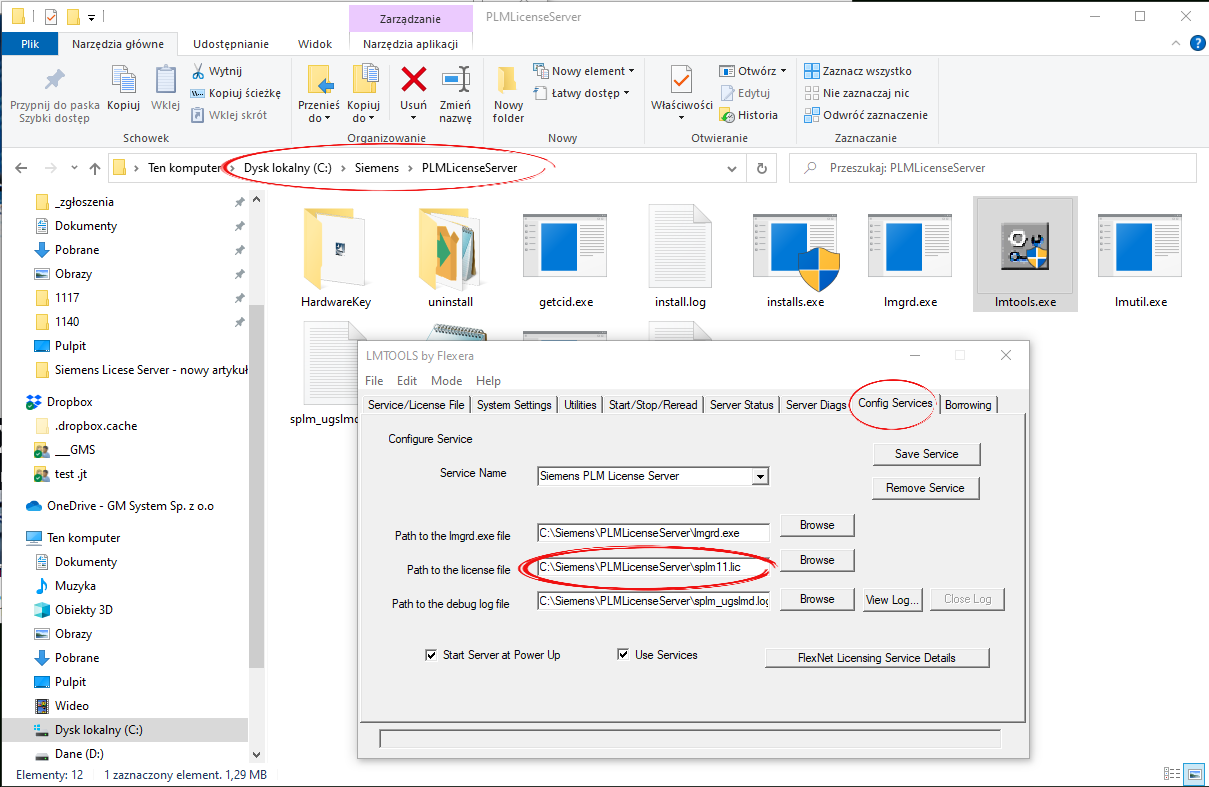This screenshot has height=787, width=1209.
Task: Select Dropbox in the navigation pane
Action: click(x=69, y=402)
